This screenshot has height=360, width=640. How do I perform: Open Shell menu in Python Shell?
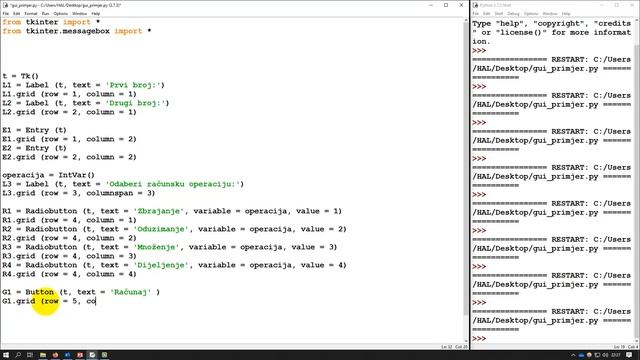[499, 13]
